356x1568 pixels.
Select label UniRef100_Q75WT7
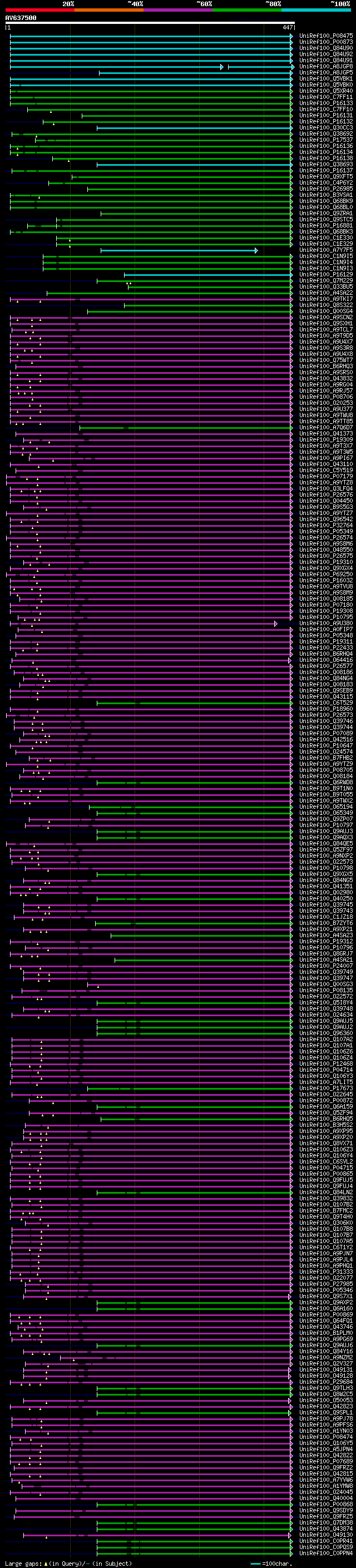(326, 360)
